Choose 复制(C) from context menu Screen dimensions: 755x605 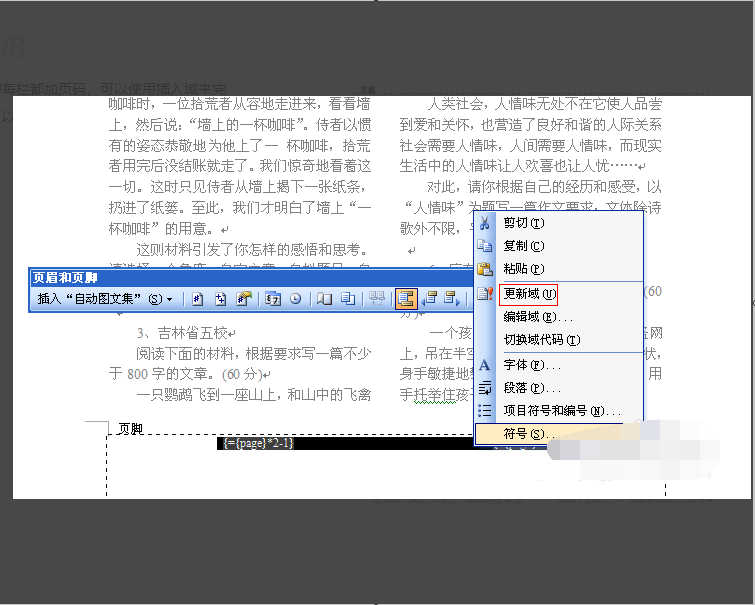tap(559, 246)
